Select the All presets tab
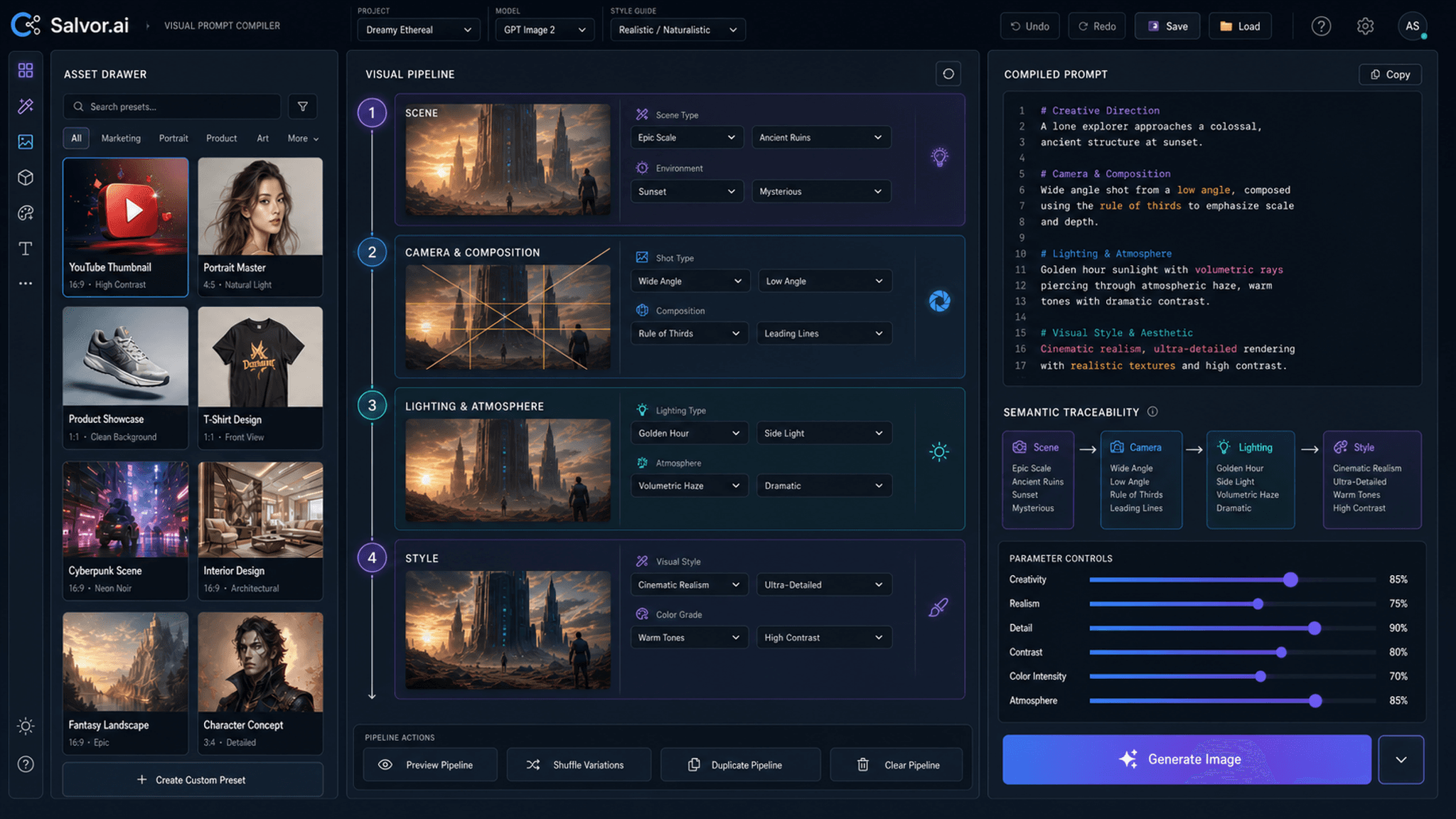Viewport: 1456px width, 819px height. [76, 138]
